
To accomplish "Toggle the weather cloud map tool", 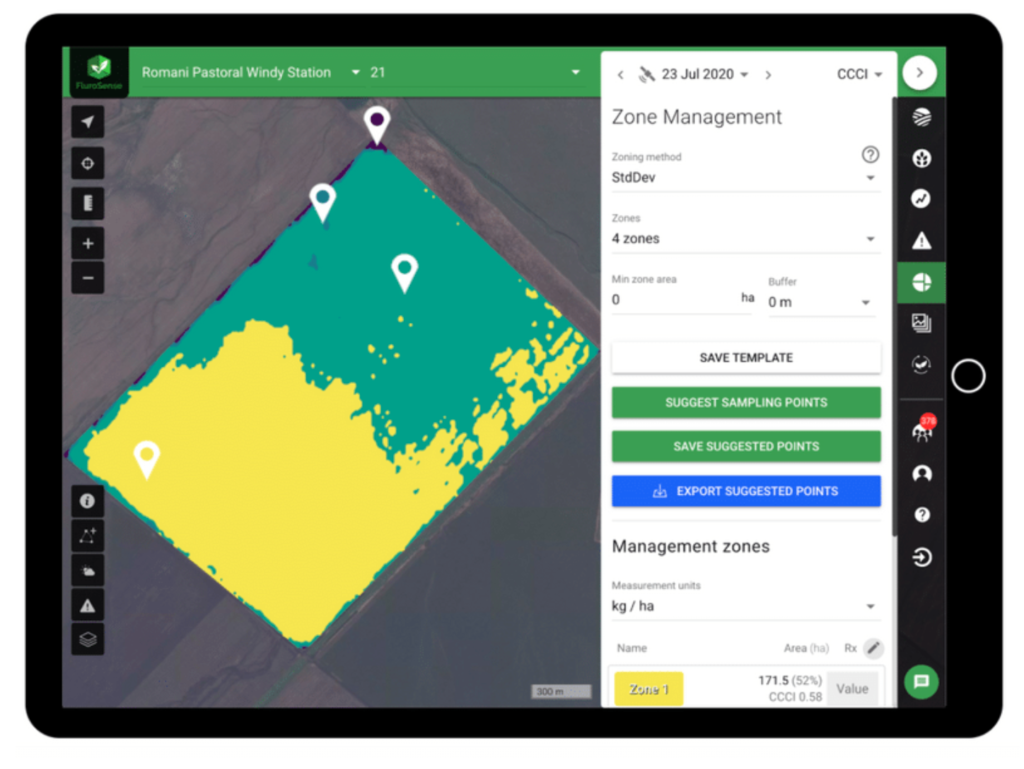I will pos(88,571).
